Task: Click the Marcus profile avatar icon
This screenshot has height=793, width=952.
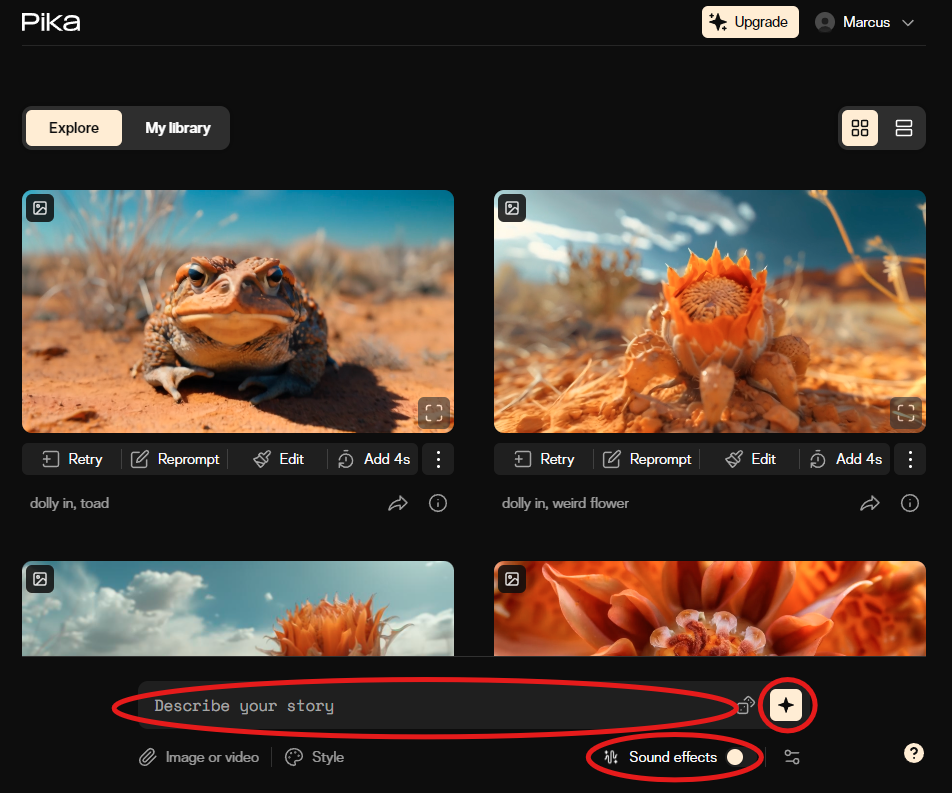Action: [x=824, y=22]
